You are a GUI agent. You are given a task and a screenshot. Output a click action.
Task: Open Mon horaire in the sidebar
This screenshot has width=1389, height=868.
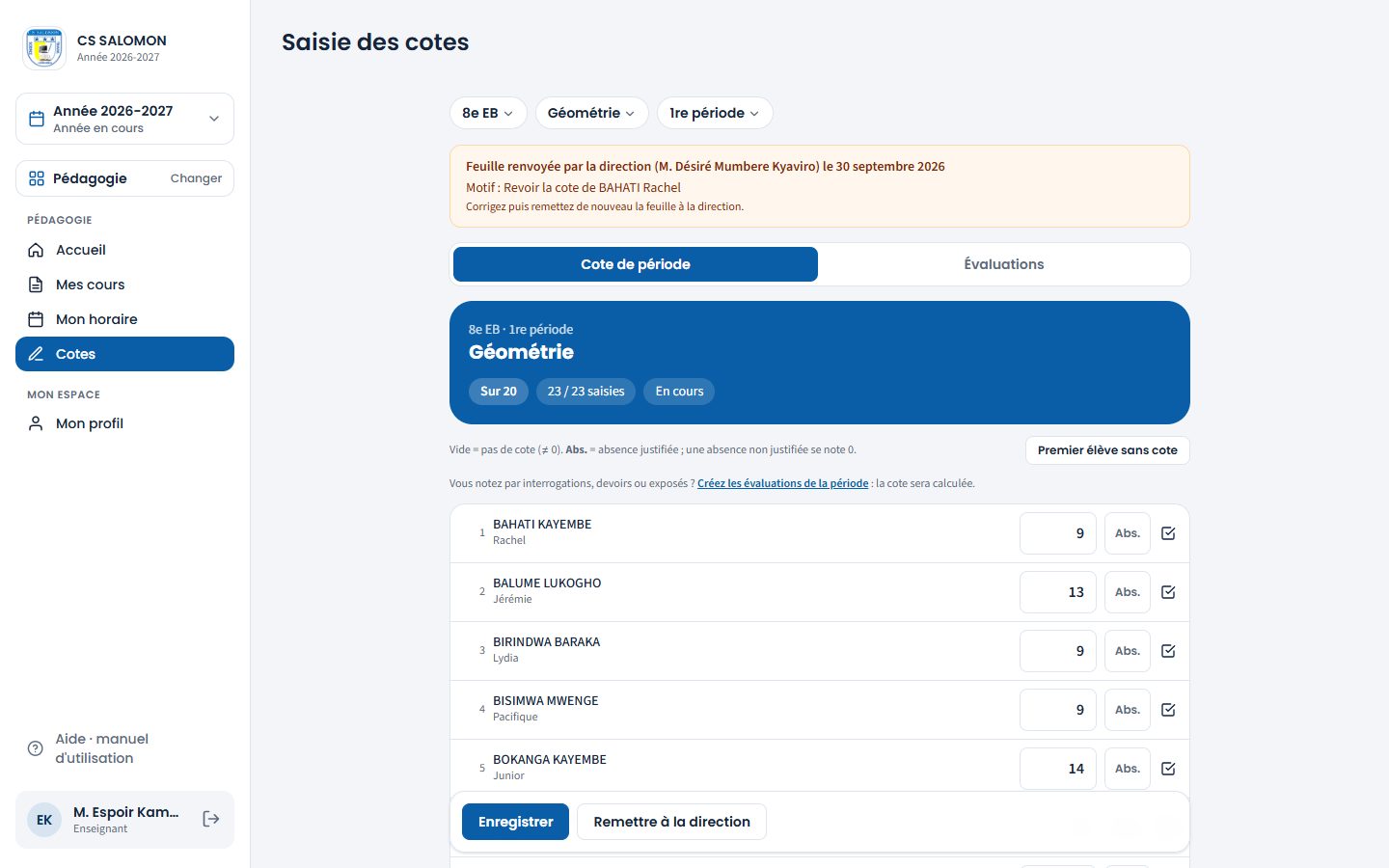point(124,319)
